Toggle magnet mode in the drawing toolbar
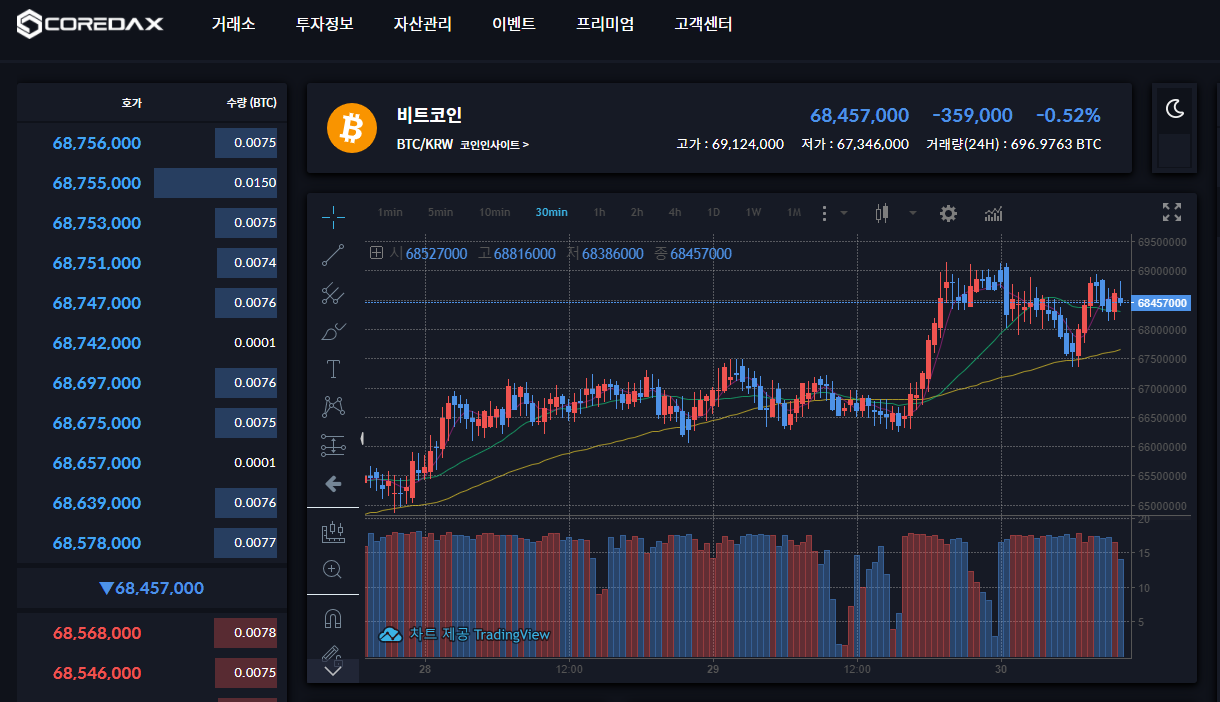 coord(333,619)
